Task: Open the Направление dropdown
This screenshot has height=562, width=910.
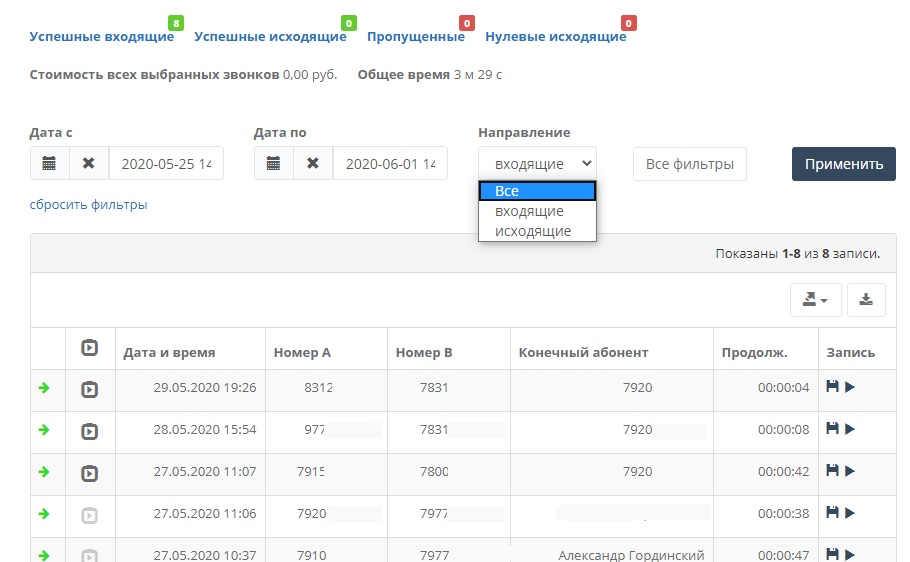Action: (537, 164)
